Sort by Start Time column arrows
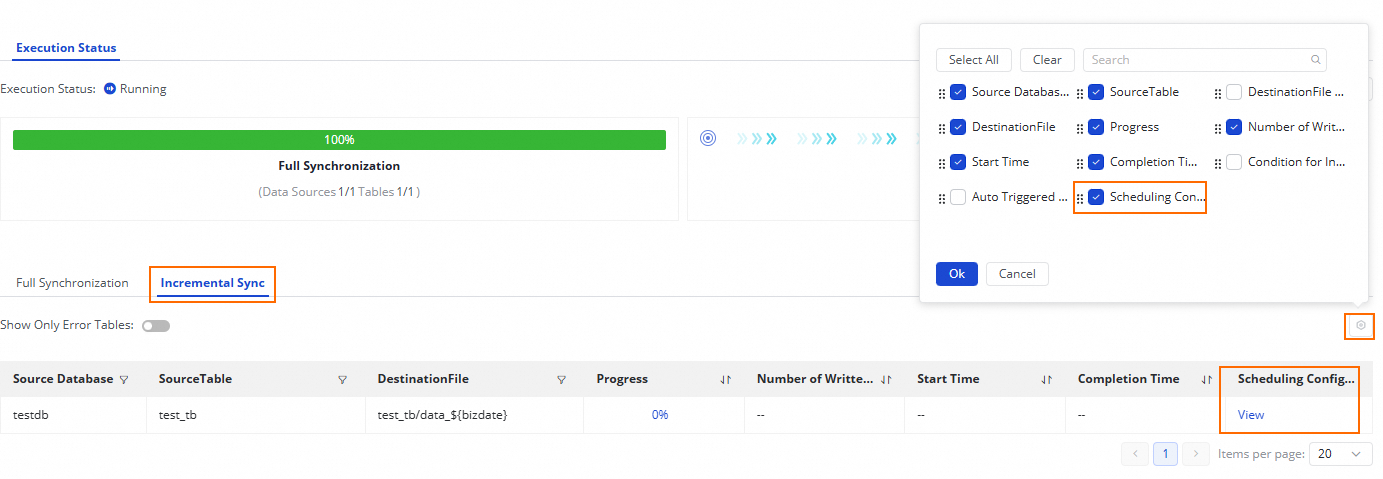 [x=1046, y=380]
